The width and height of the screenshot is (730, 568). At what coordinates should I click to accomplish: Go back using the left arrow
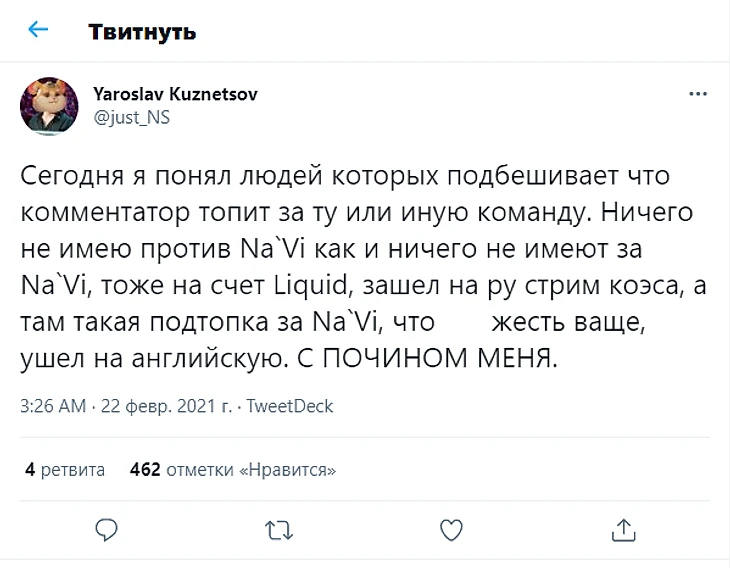click(38, 30)
